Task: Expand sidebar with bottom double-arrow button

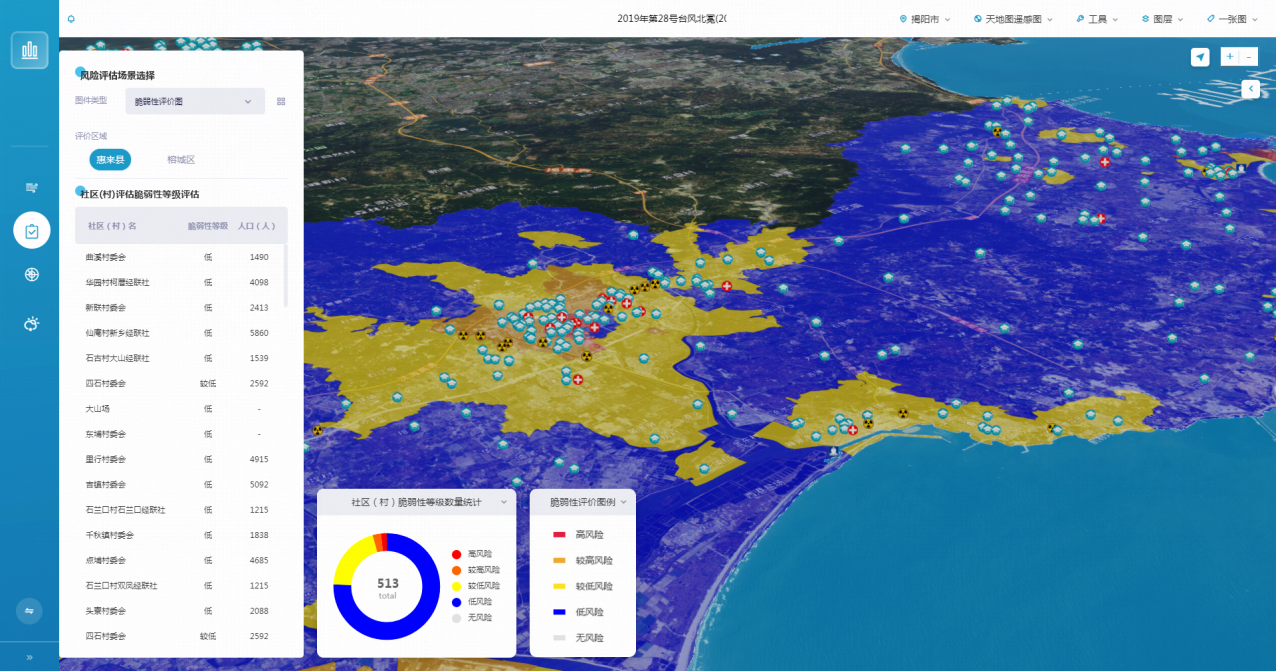Action: 29,657
